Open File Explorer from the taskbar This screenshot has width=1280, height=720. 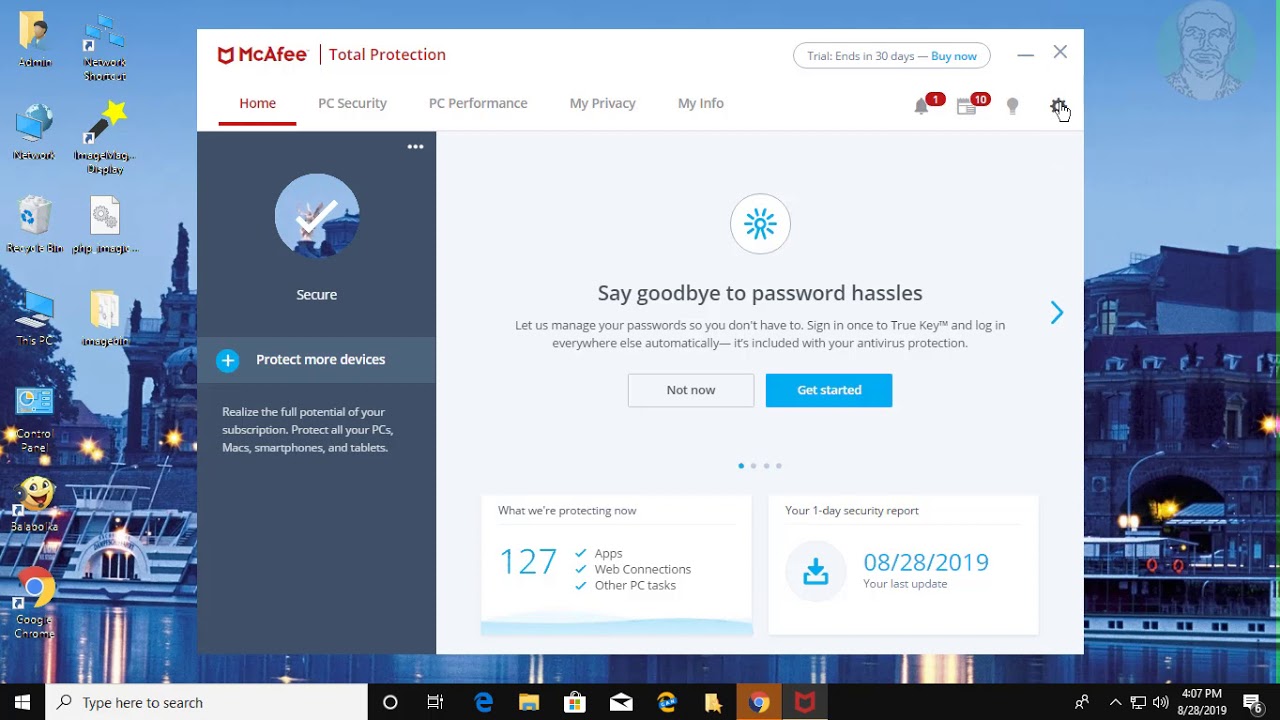pyautogui.click(x=529, y=702)
